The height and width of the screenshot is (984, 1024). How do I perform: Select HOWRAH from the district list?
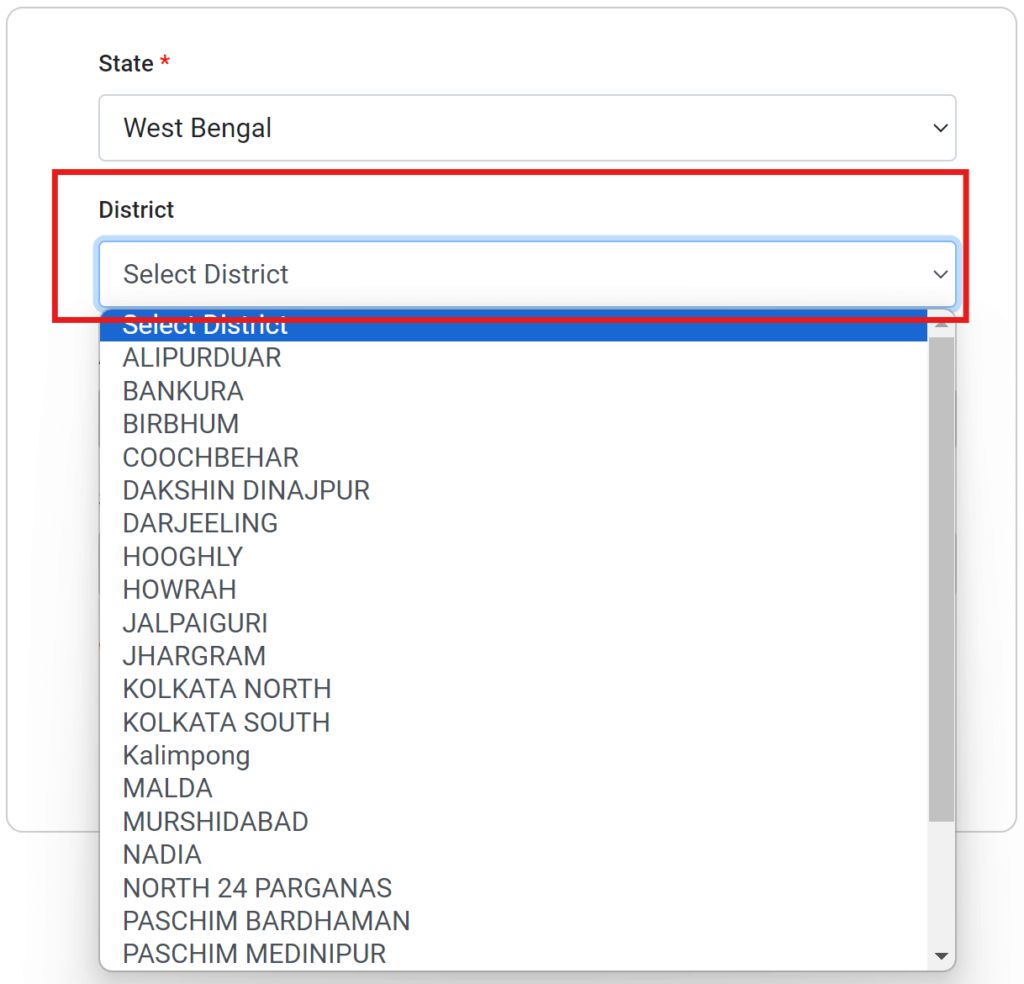[180, 589]
